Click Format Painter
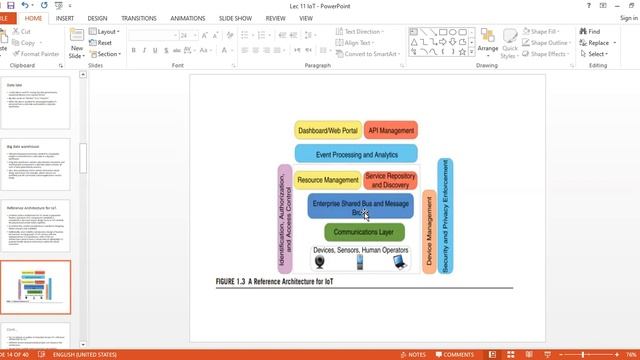This screenshot has width=640, height=360. tap(36, 54)
